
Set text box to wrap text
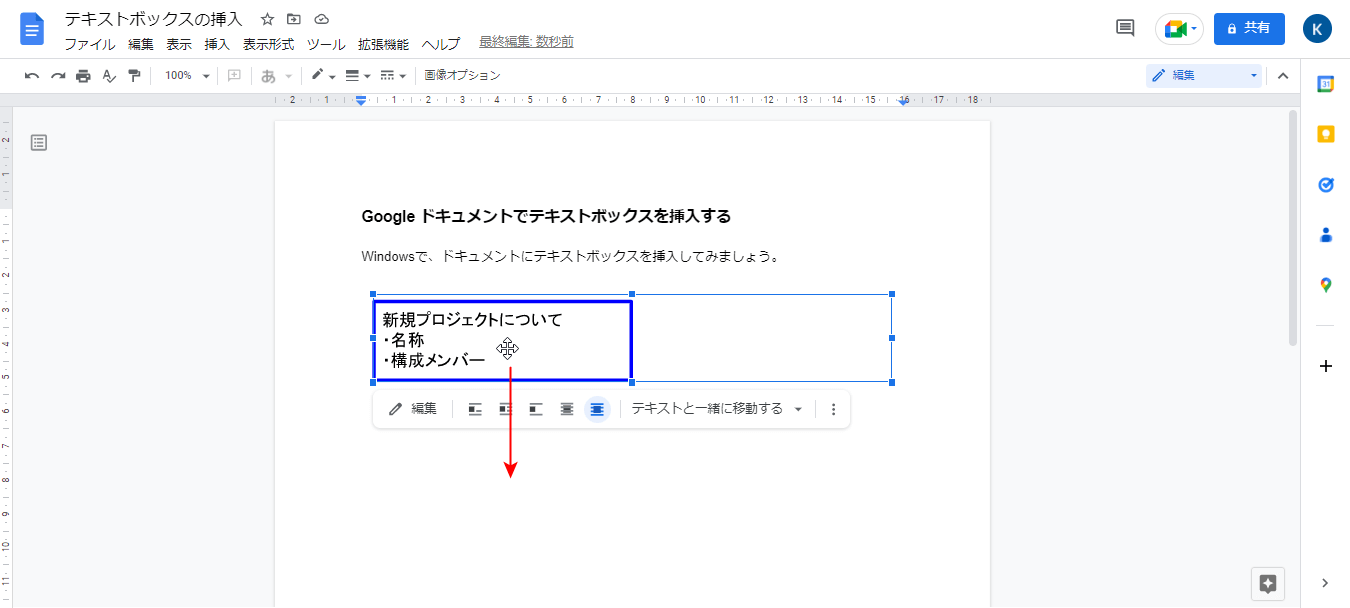point(506,409)
